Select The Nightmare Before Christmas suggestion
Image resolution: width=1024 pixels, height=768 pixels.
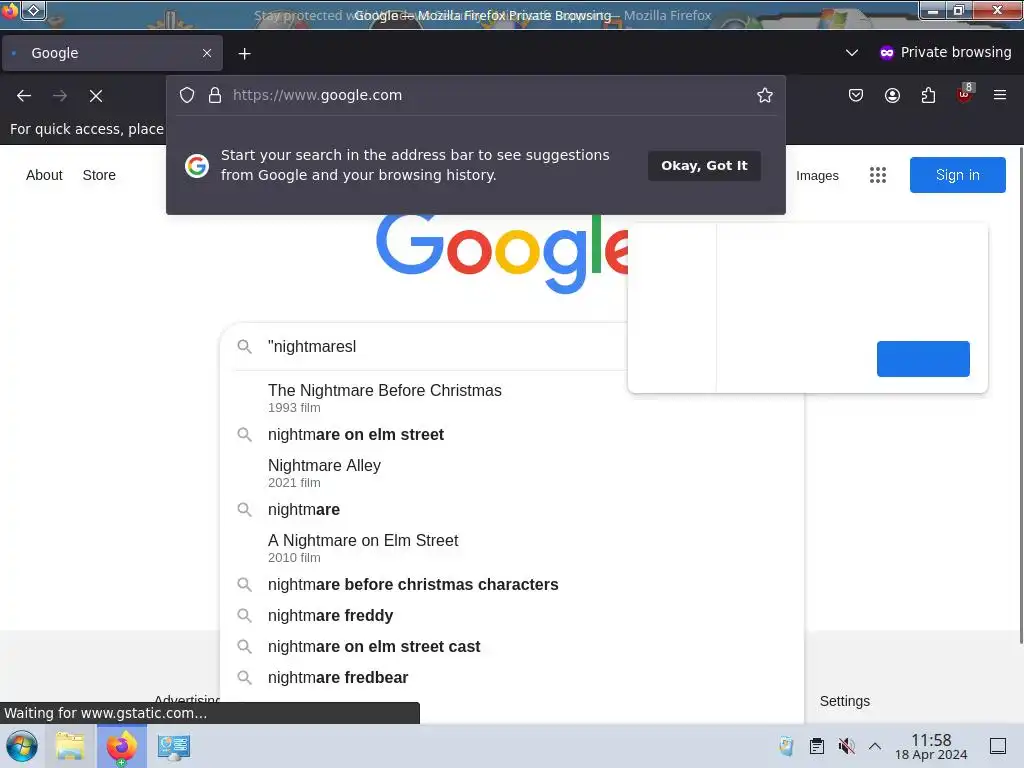click(512, 397)
